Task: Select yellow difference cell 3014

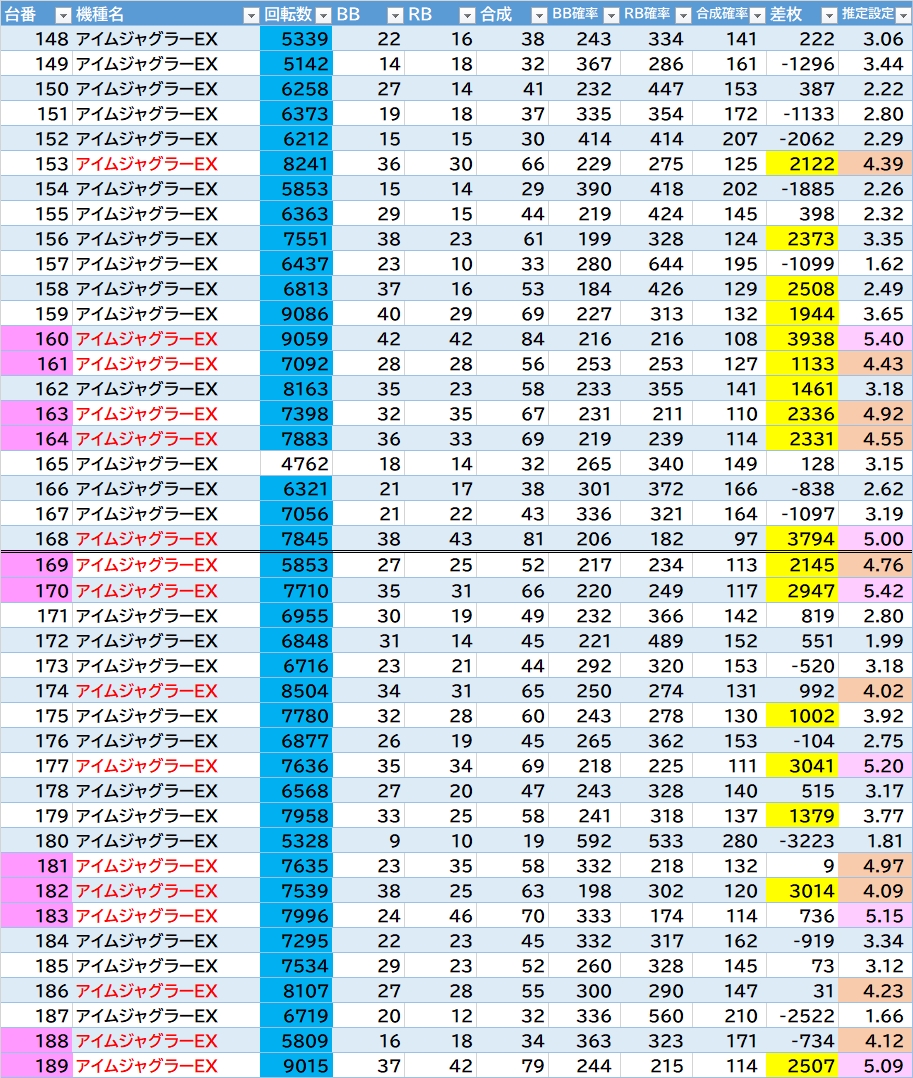Action: pos(802,891)
